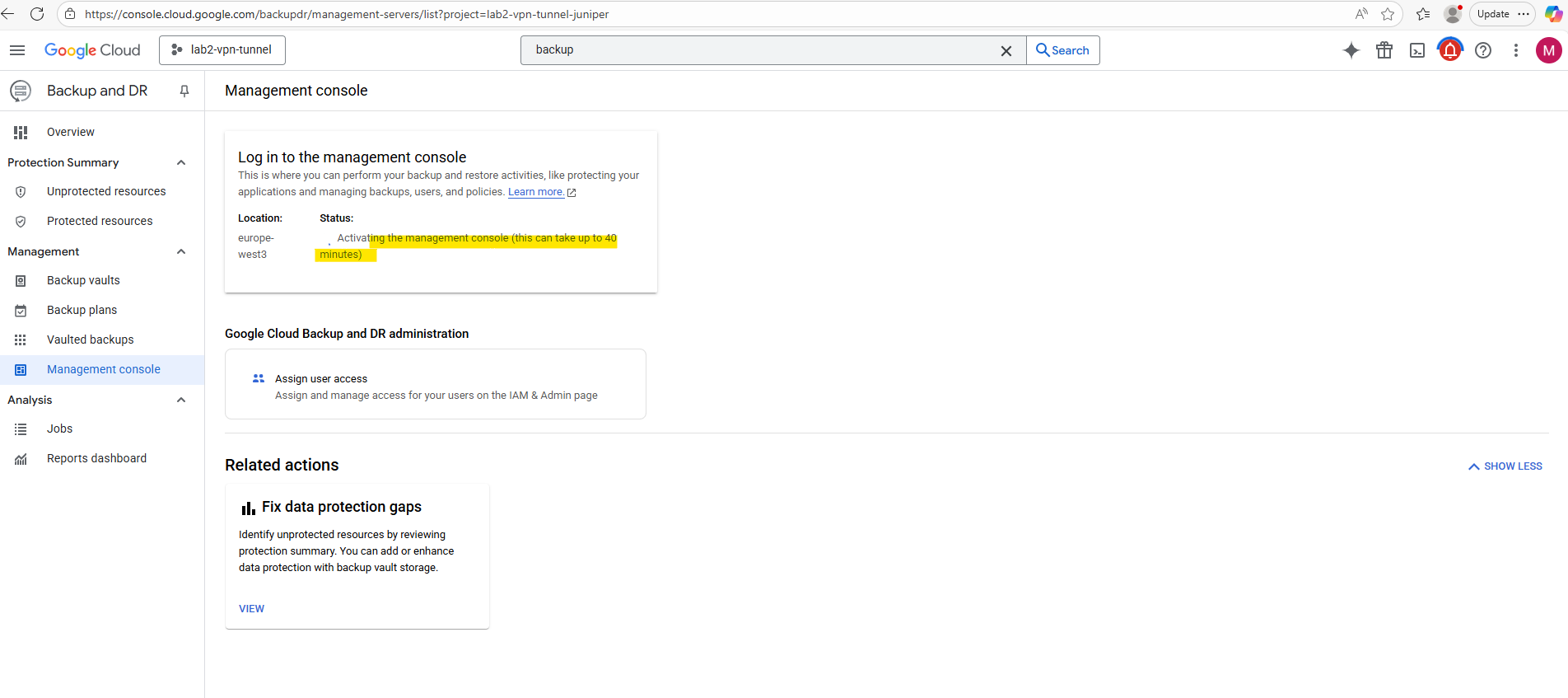Pin the Backup and DR product
Viewport: 1568px width, 698px height.
[x=184, y=91]
